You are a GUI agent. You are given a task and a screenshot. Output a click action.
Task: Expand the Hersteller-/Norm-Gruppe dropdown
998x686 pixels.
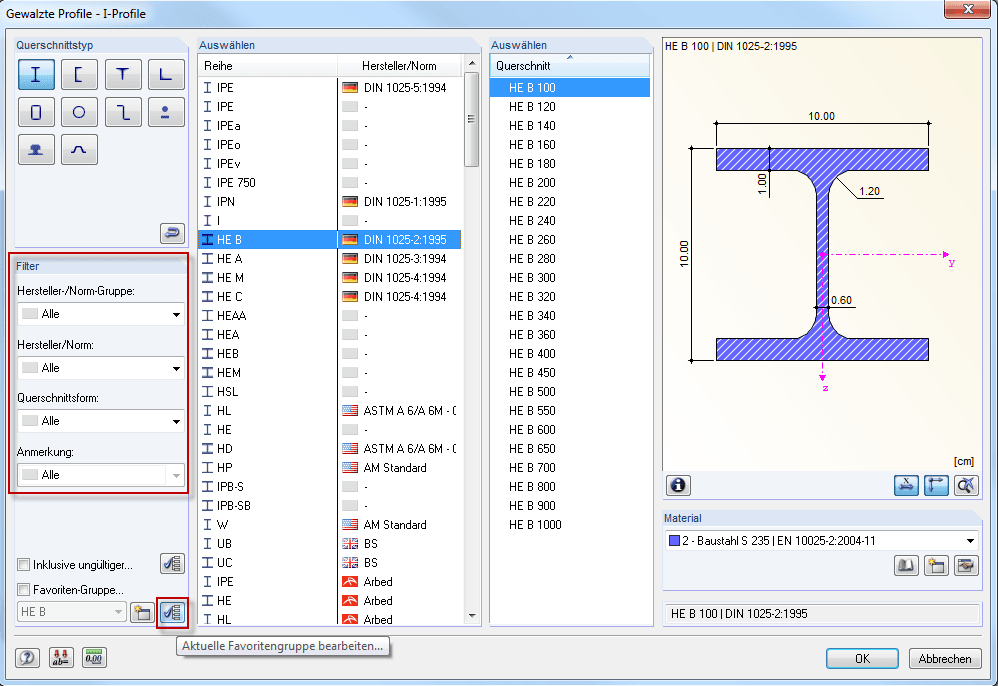(101, 314)
